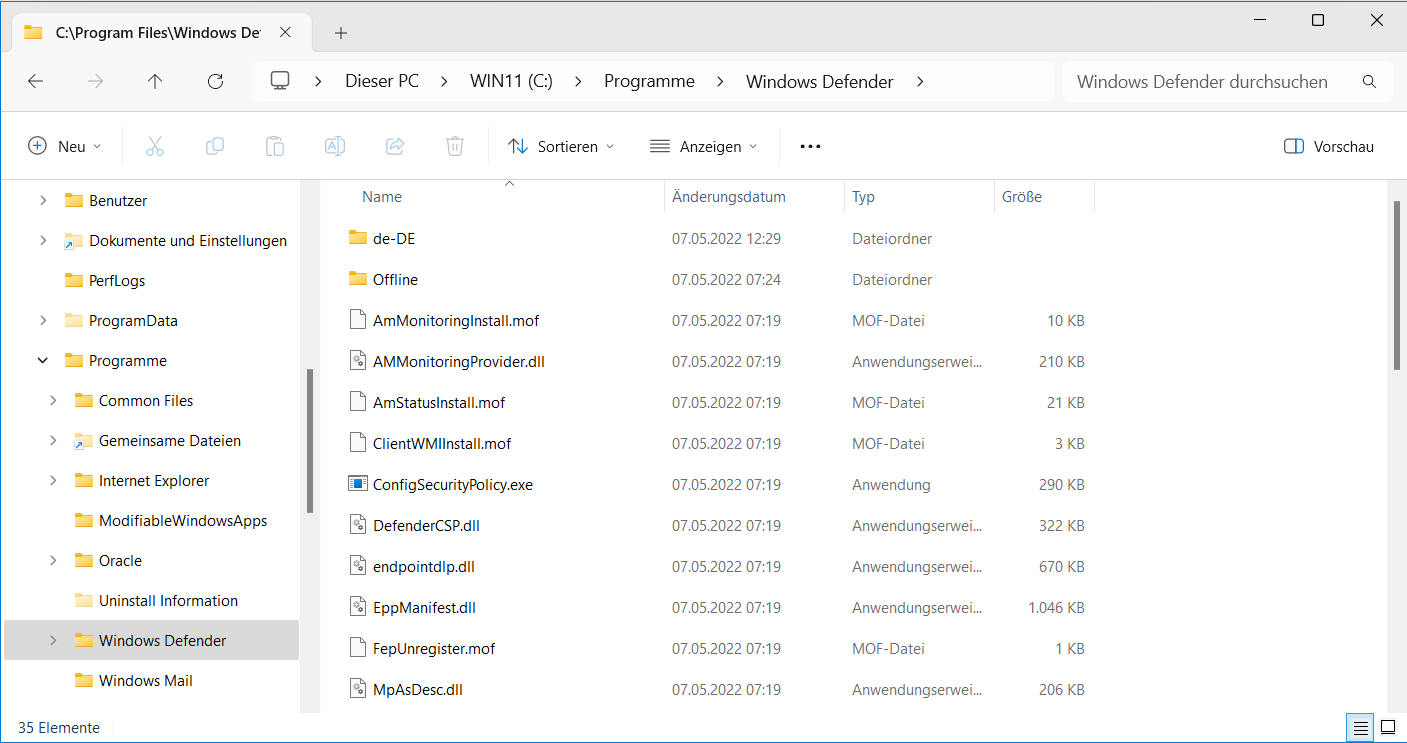Click the rename icon in toolbar
The image size is (1407, 743).
335,147
